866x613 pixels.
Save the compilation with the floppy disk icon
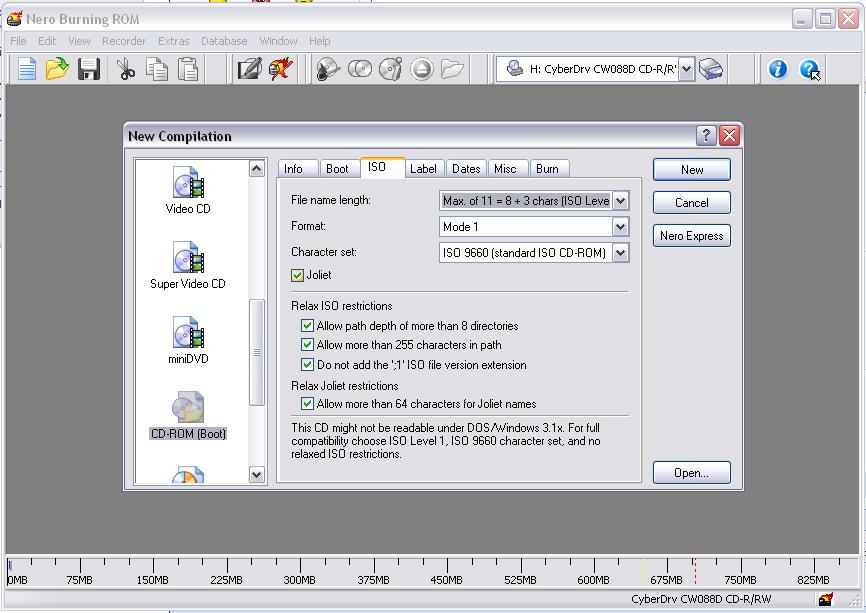(88, 69)
